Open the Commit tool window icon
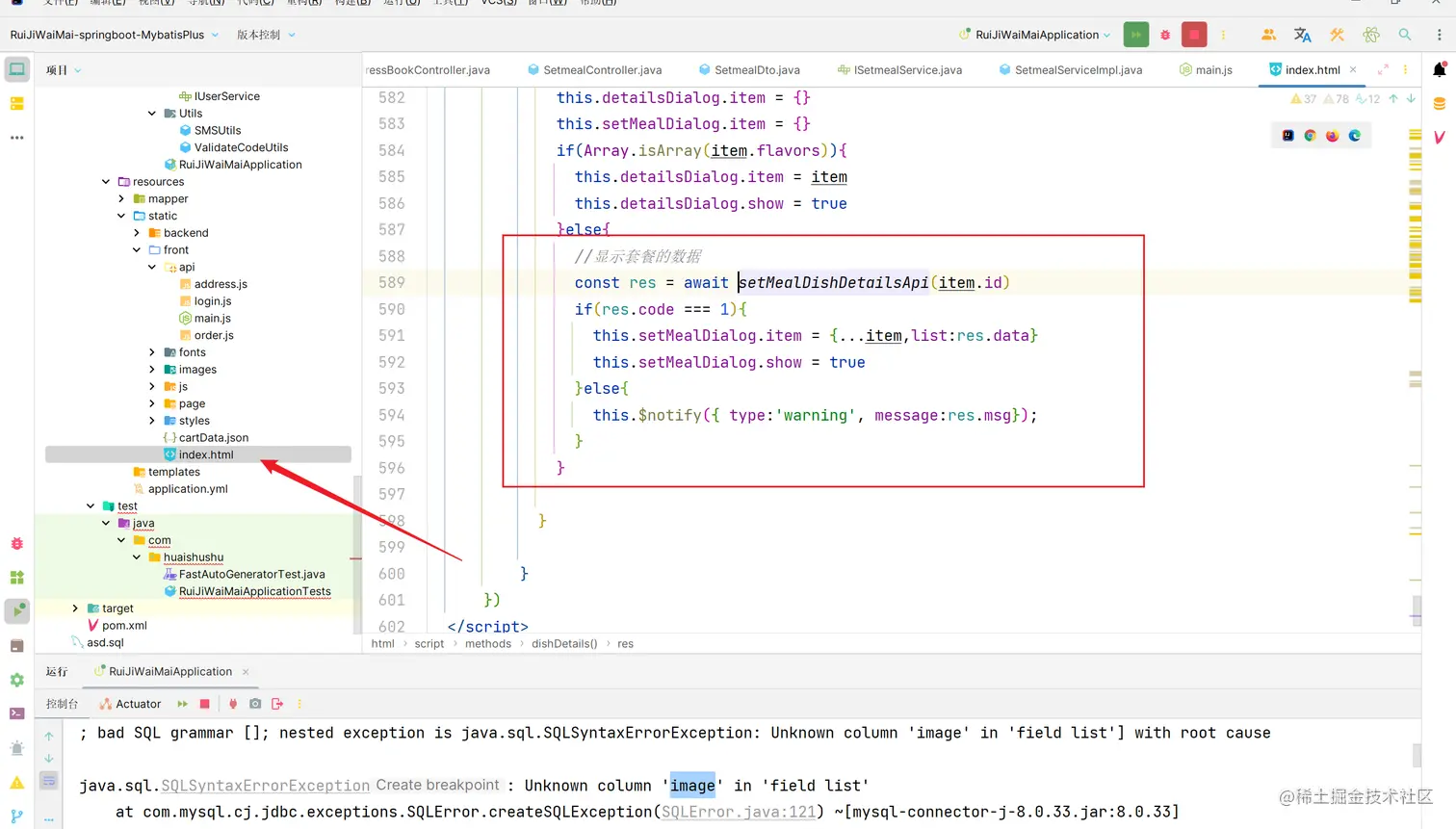This screenshot has height=829, width=1456. (17, 103)
